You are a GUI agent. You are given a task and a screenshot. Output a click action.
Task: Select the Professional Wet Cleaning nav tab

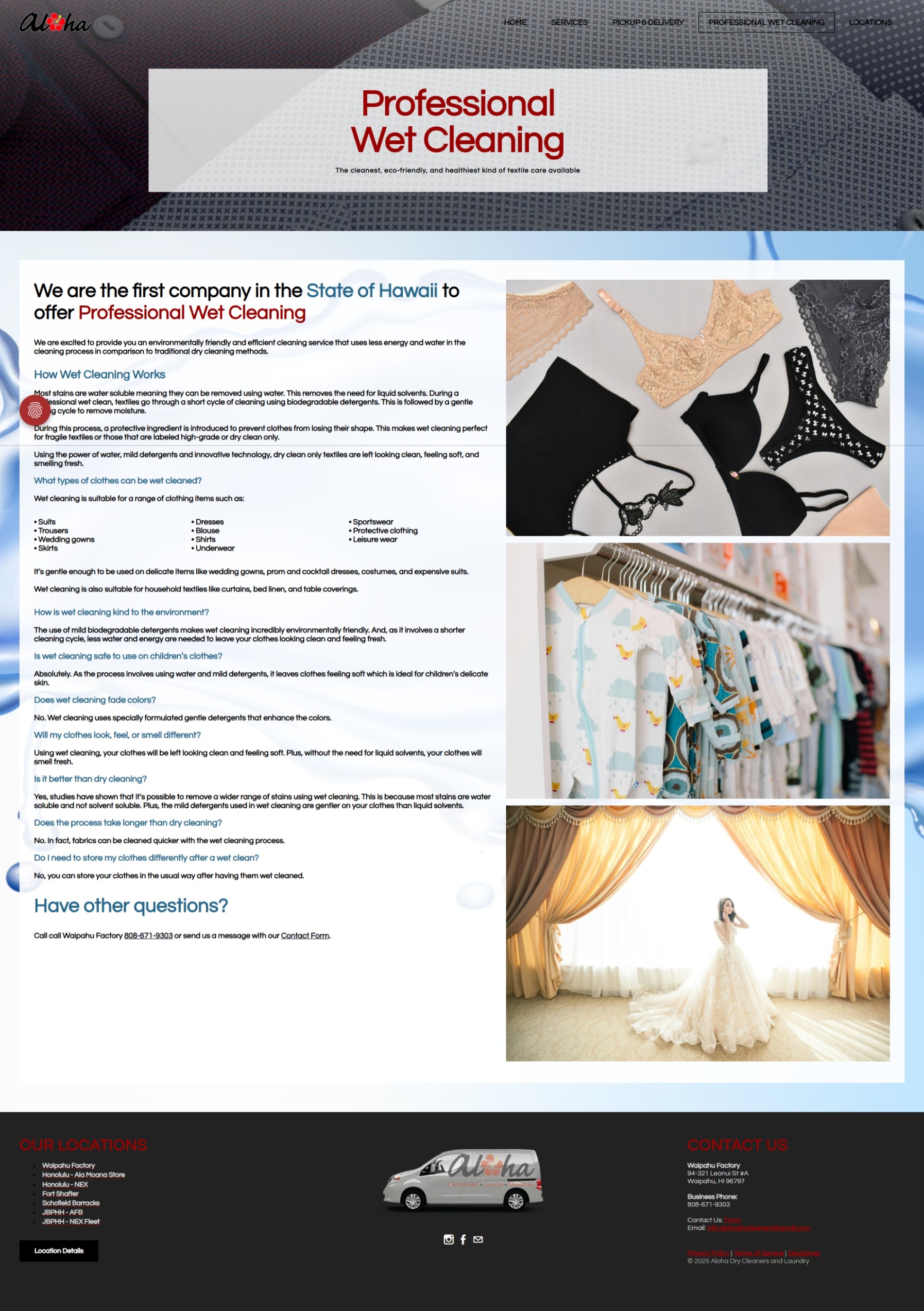766,22
